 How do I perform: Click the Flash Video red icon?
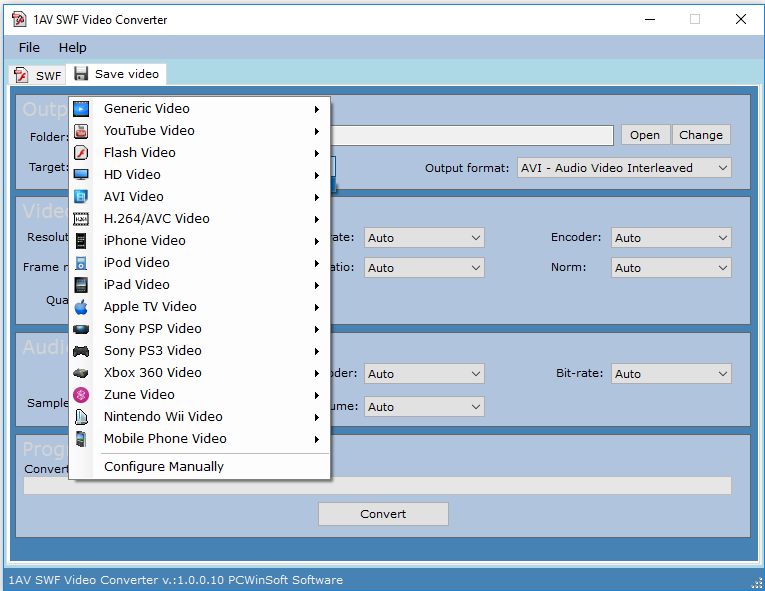pyautogui.click(x=81, y=153)
